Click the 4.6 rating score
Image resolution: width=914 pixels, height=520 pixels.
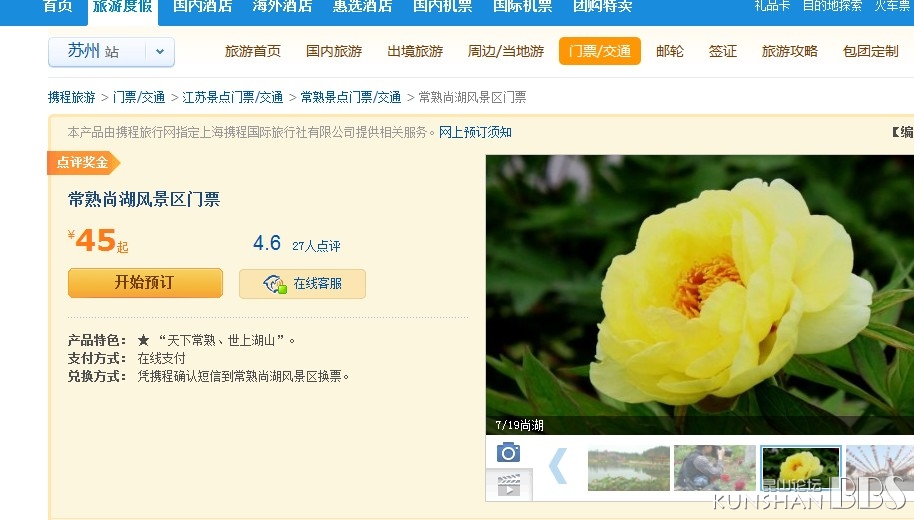click(x=267, y=243)
